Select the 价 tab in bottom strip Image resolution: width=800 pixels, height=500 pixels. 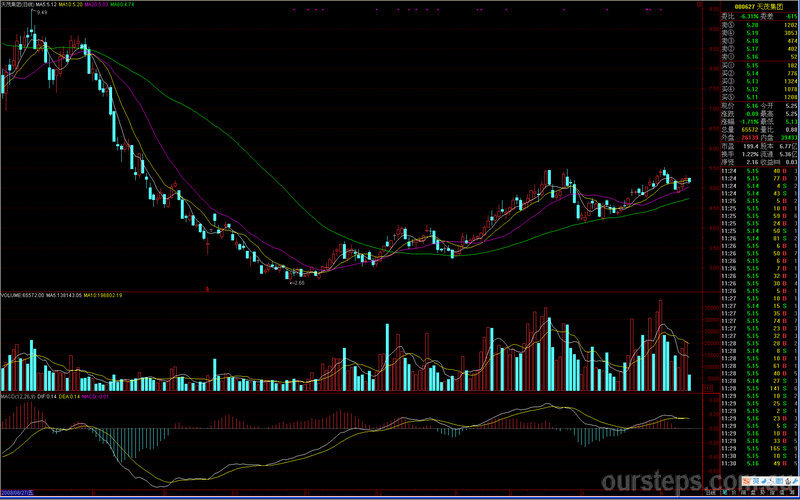point(734,493)
